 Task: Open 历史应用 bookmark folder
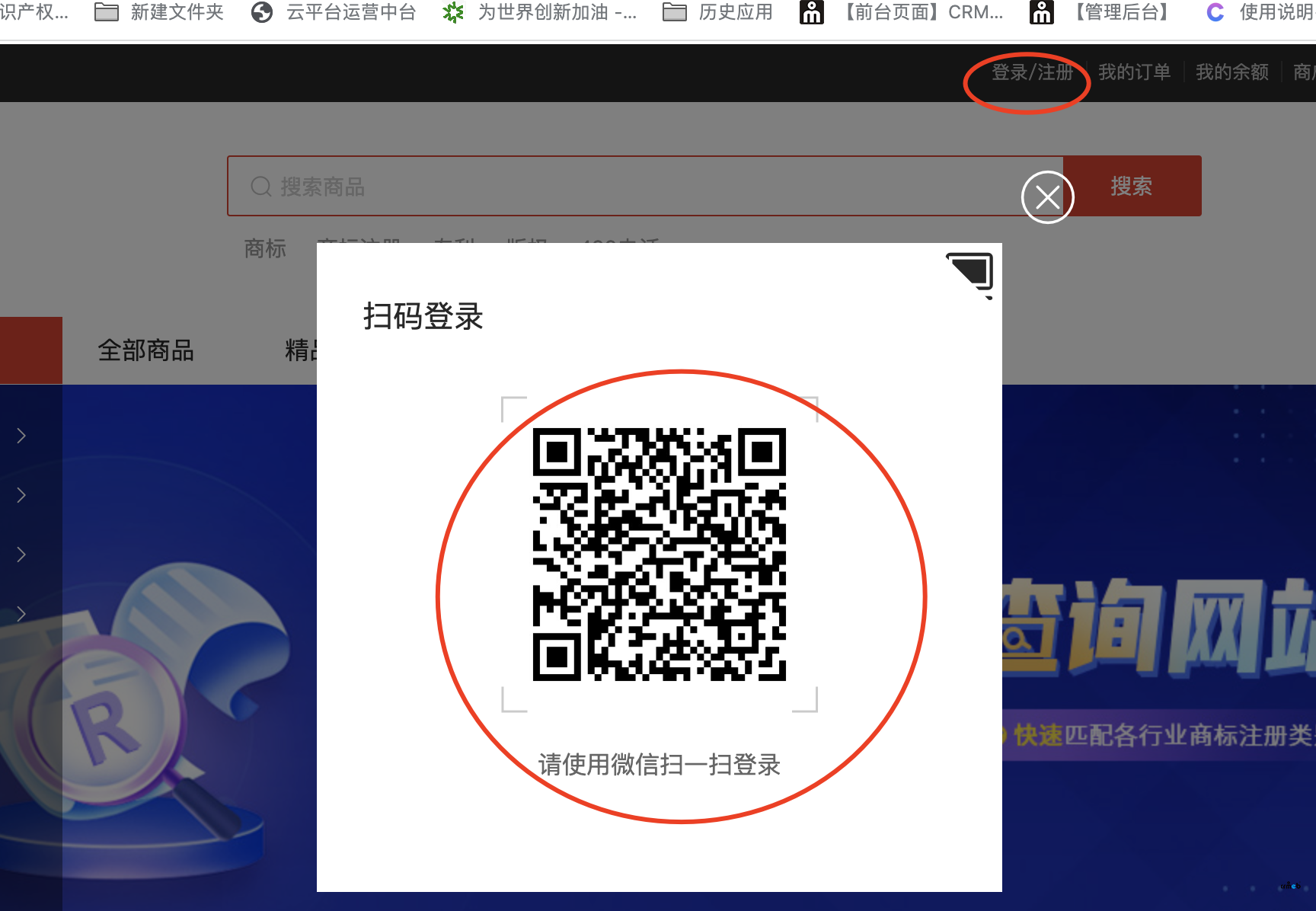point(717,12)
